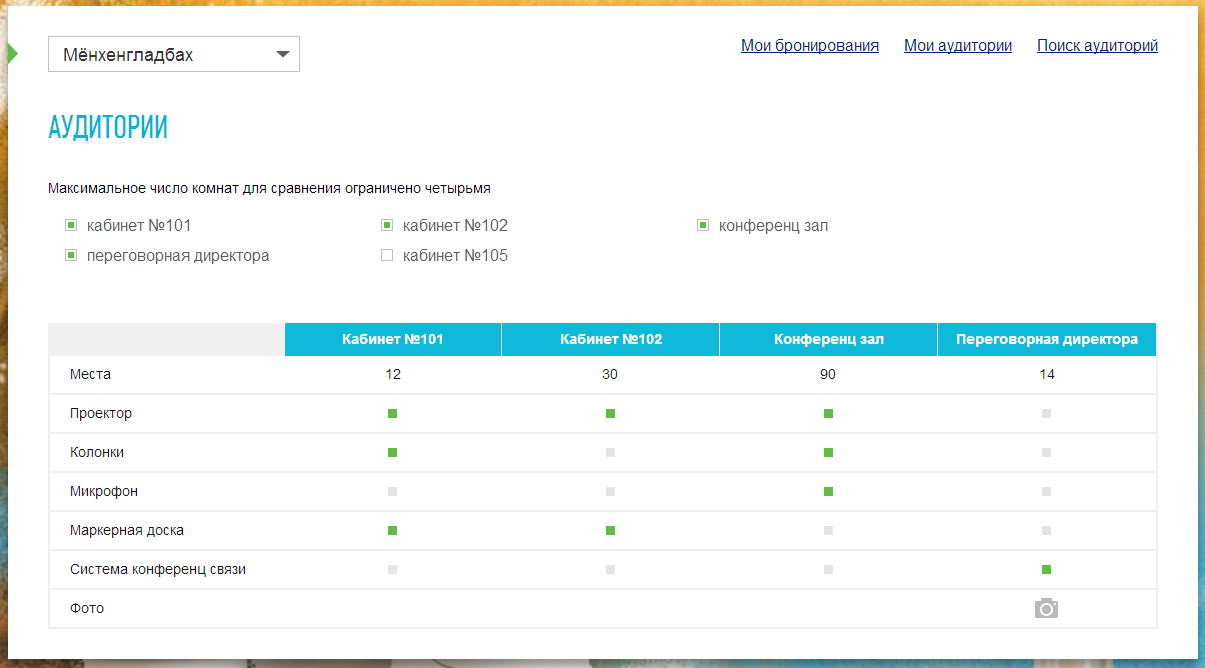
Task: Click the Маркерная доска row label
Action: [x=127, y=530]
